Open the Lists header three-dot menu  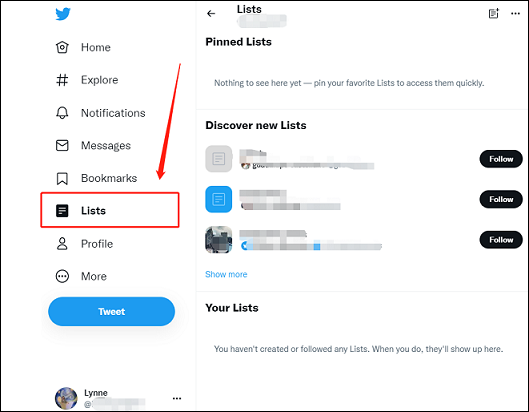[x=515, y=13]
